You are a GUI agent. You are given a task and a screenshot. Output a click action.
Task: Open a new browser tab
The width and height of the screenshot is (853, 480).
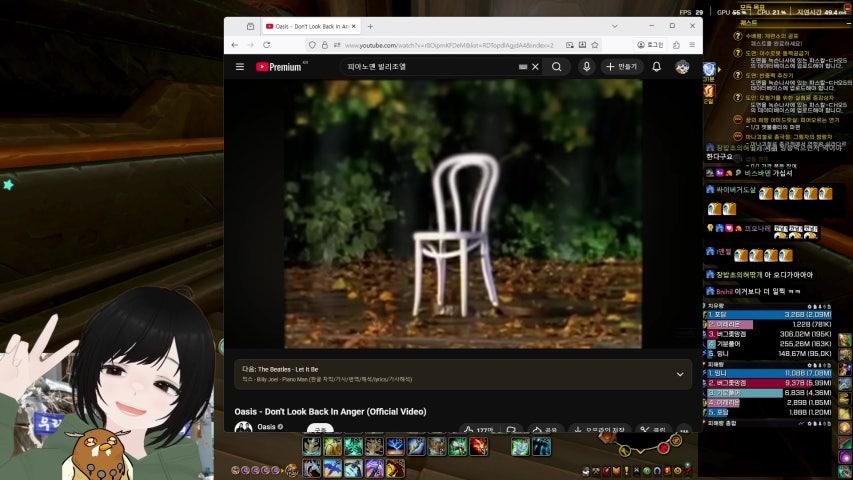370,26
